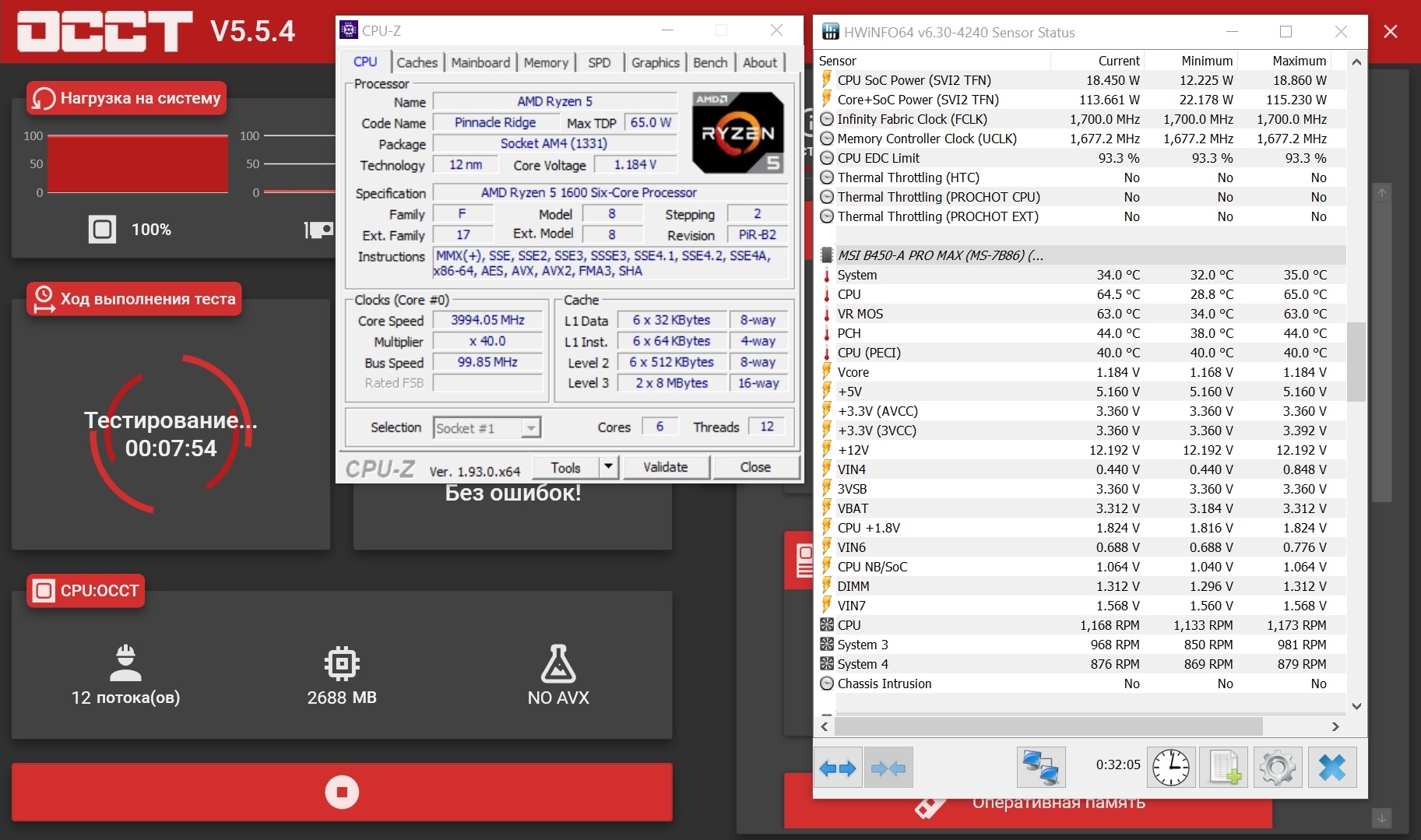Click the Current column header in HWiNFO
The width and height of the screenshot is (1421, 840).
(1097, 61)
